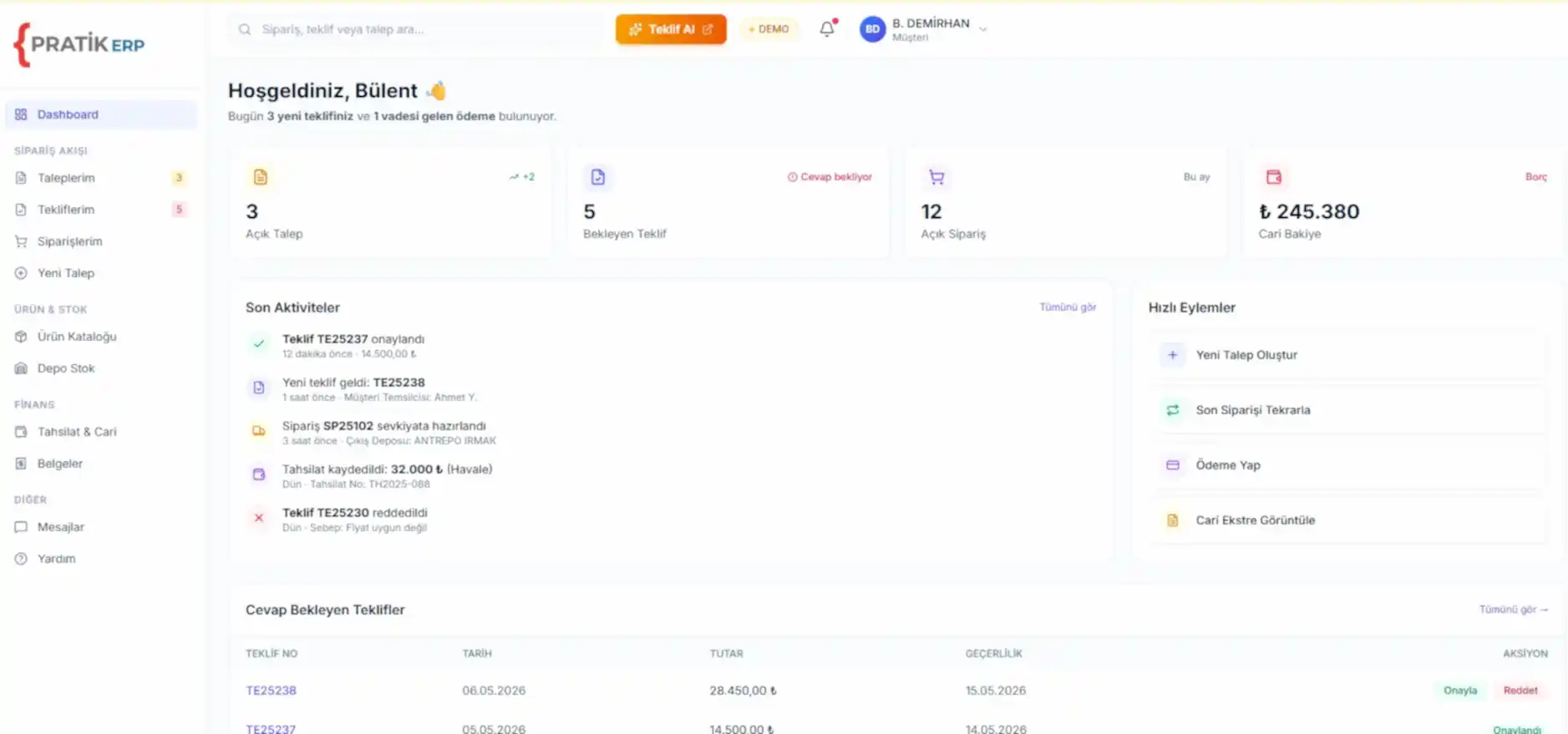Open the TE25237 offer link
The width and height of the screenshot is (1568, 734).
pos(271,728)
